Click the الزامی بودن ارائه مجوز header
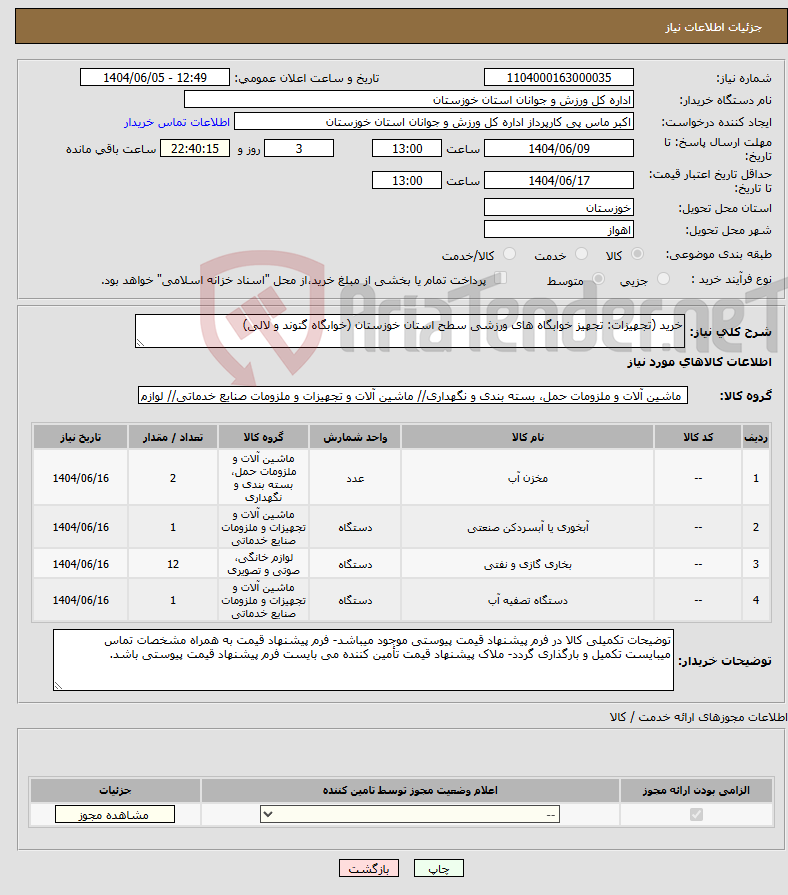788x895 pixels. (696, 790)
